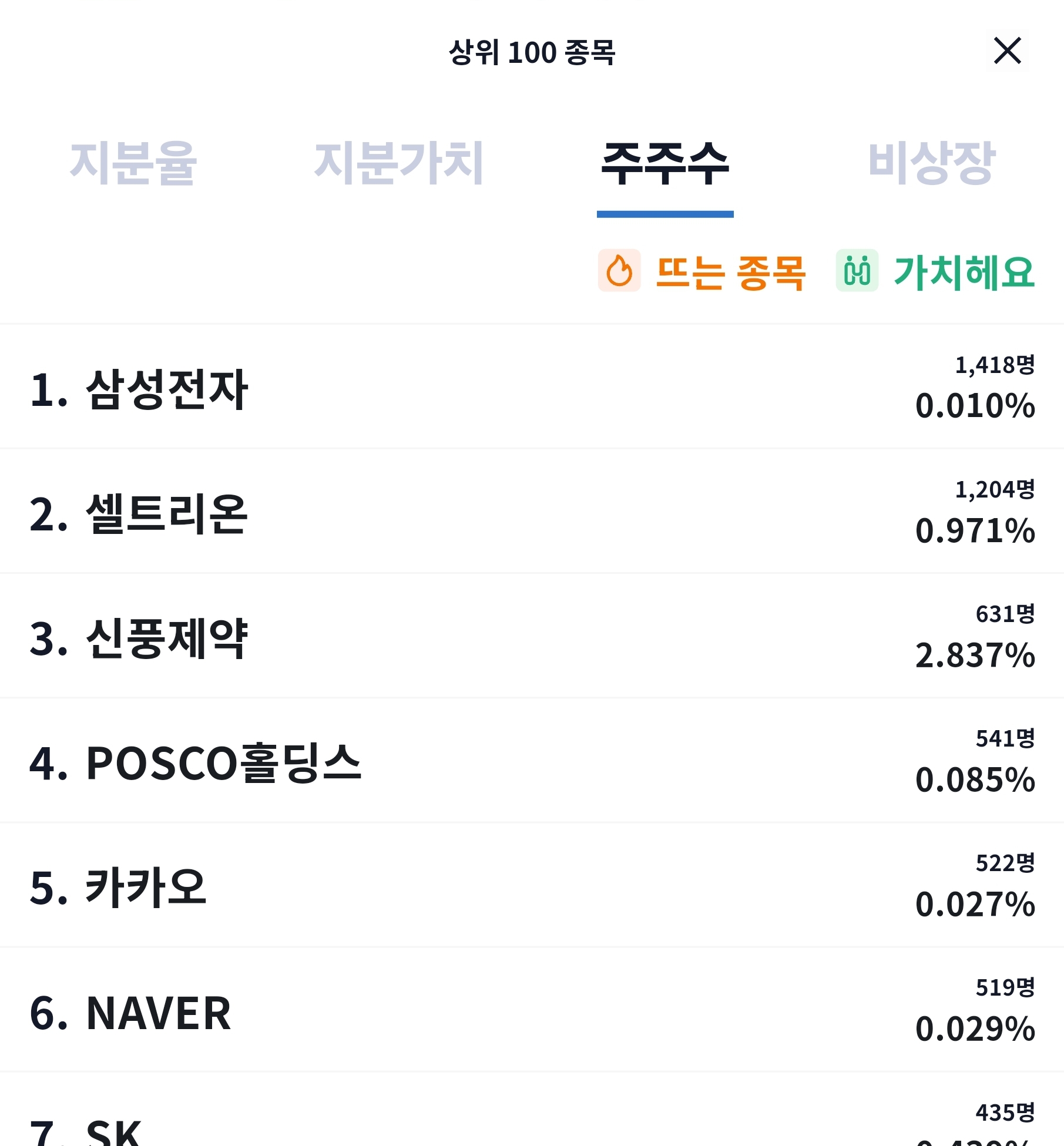Select 신풍제약 from the list
This screenshot has width=1064, height=1146.
[532, 636]
